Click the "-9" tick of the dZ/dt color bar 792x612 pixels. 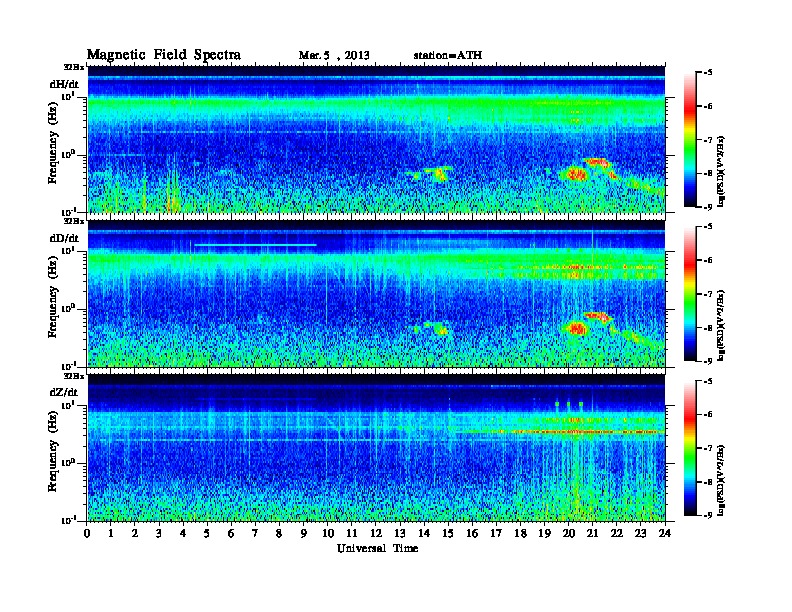(x=708, y=515)
